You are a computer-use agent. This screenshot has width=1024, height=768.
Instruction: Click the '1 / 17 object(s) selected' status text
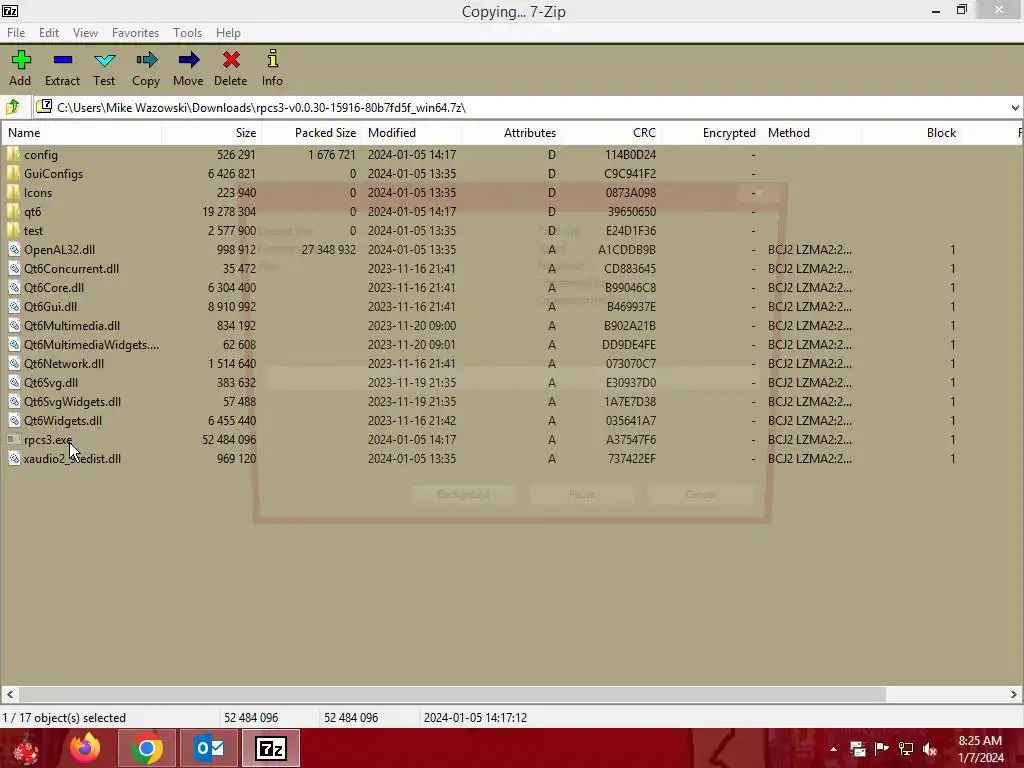[64, 718]
